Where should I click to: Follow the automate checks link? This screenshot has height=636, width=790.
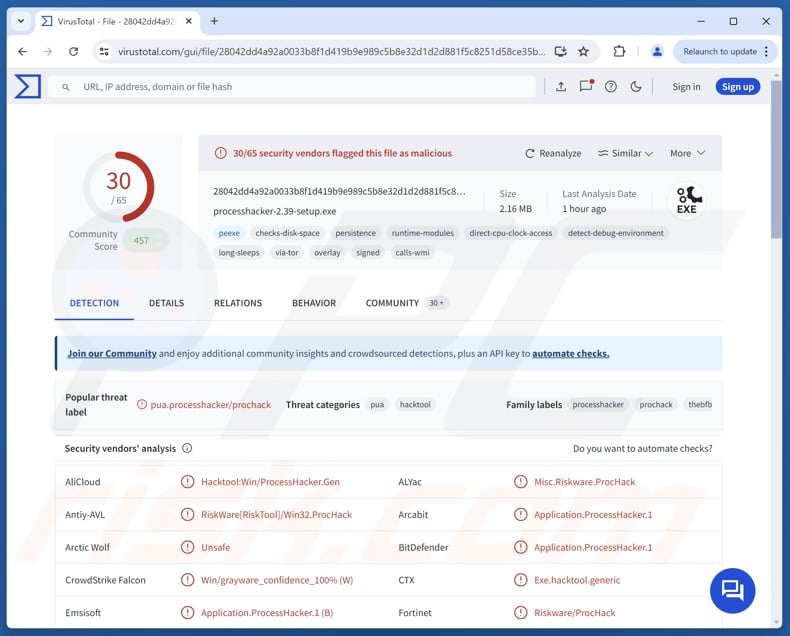[x=570, y=354]
